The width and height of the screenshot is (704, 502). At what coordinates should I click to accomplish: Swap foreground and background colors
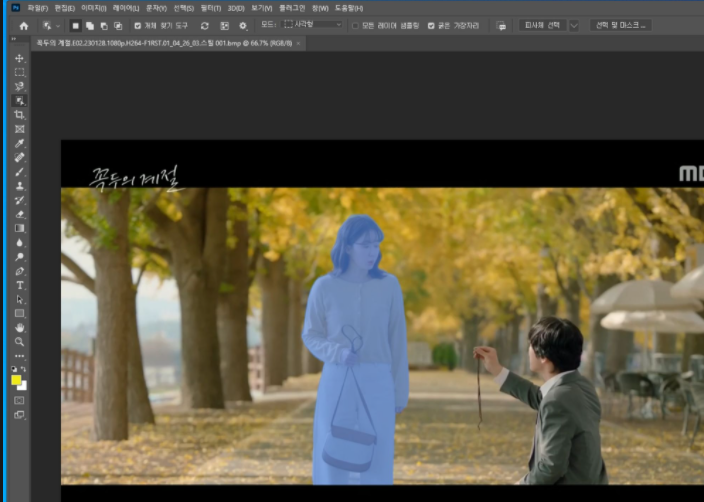click(x=23, y=369)
